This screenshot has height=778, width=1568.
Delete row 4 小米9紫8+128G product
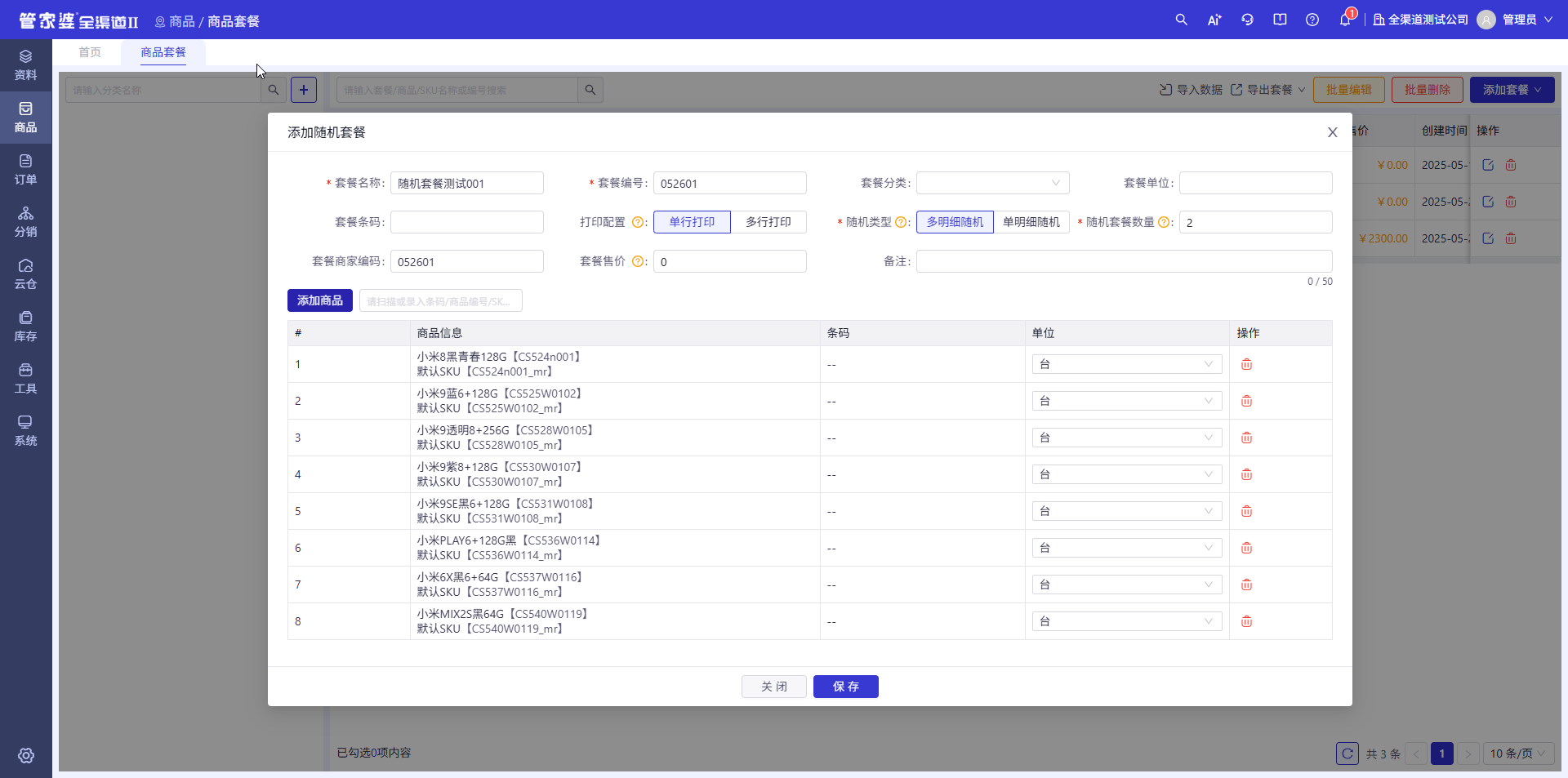(1246, 474)
